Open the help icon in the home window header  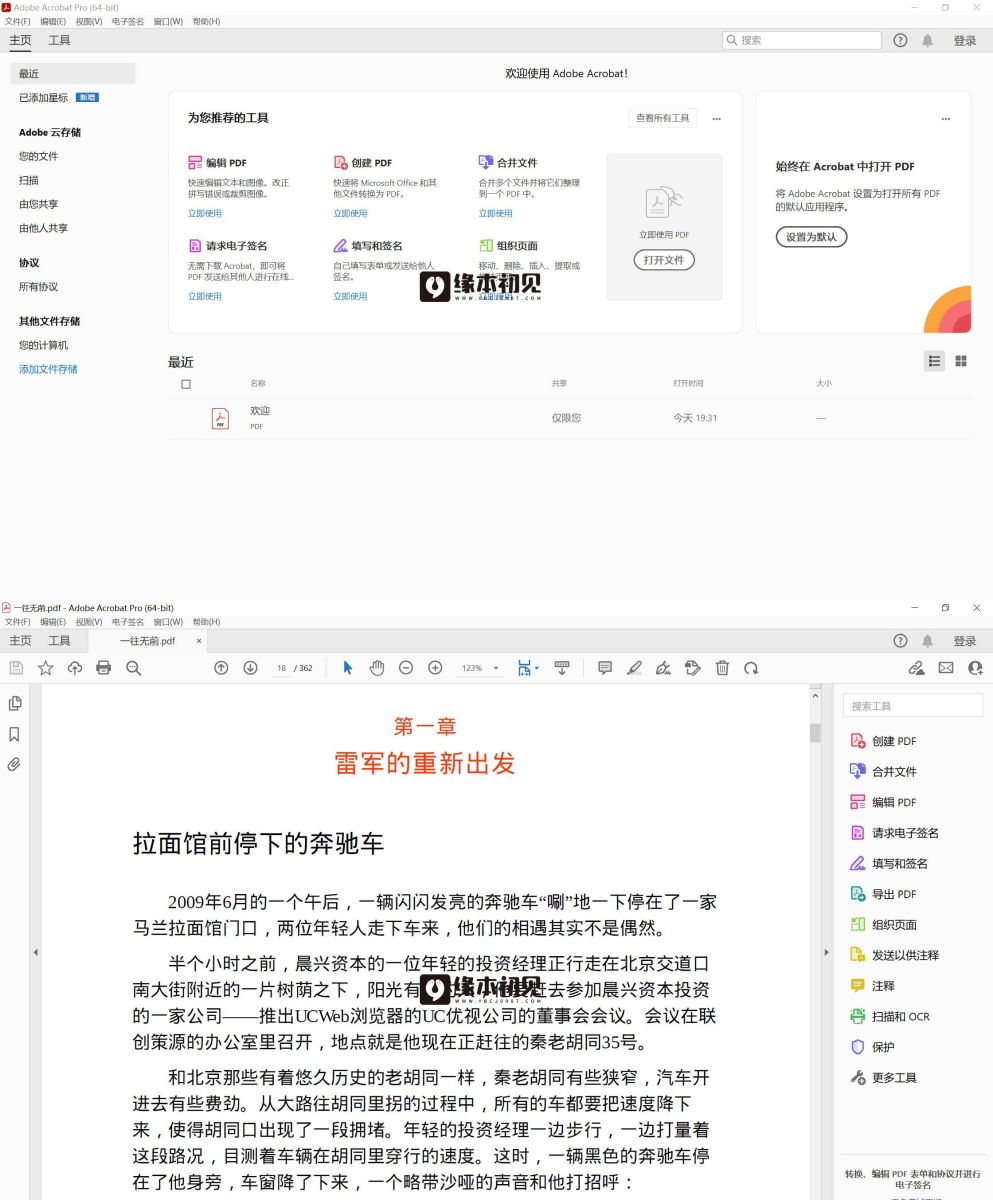point(900,40)
